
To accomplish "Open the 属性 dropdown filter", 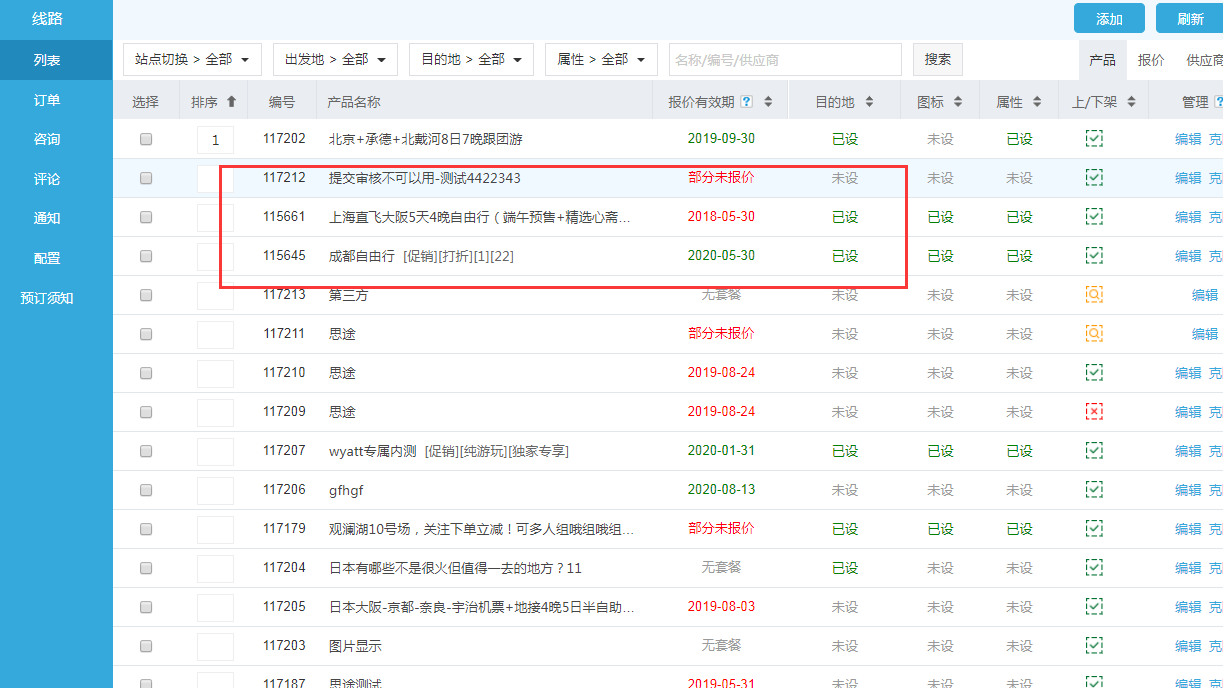I will (600, 60).
